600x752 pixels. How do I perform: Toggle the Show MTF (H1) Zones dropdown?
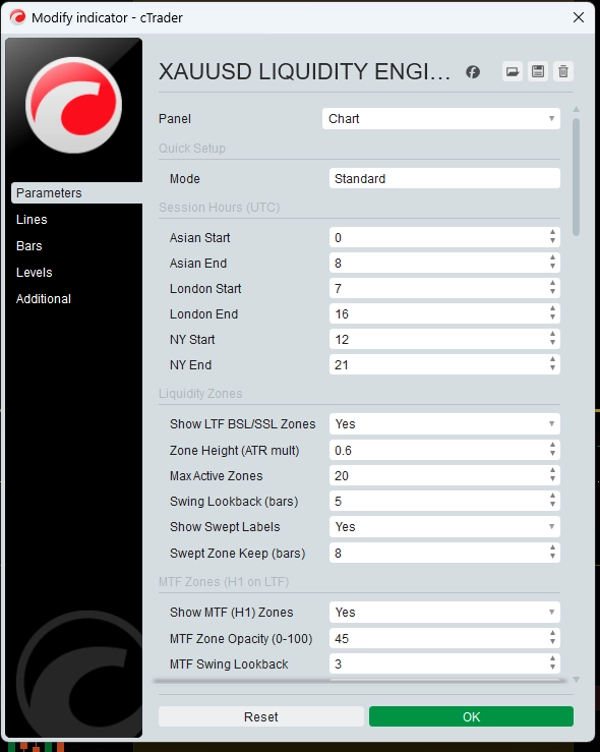coord(444,613)
